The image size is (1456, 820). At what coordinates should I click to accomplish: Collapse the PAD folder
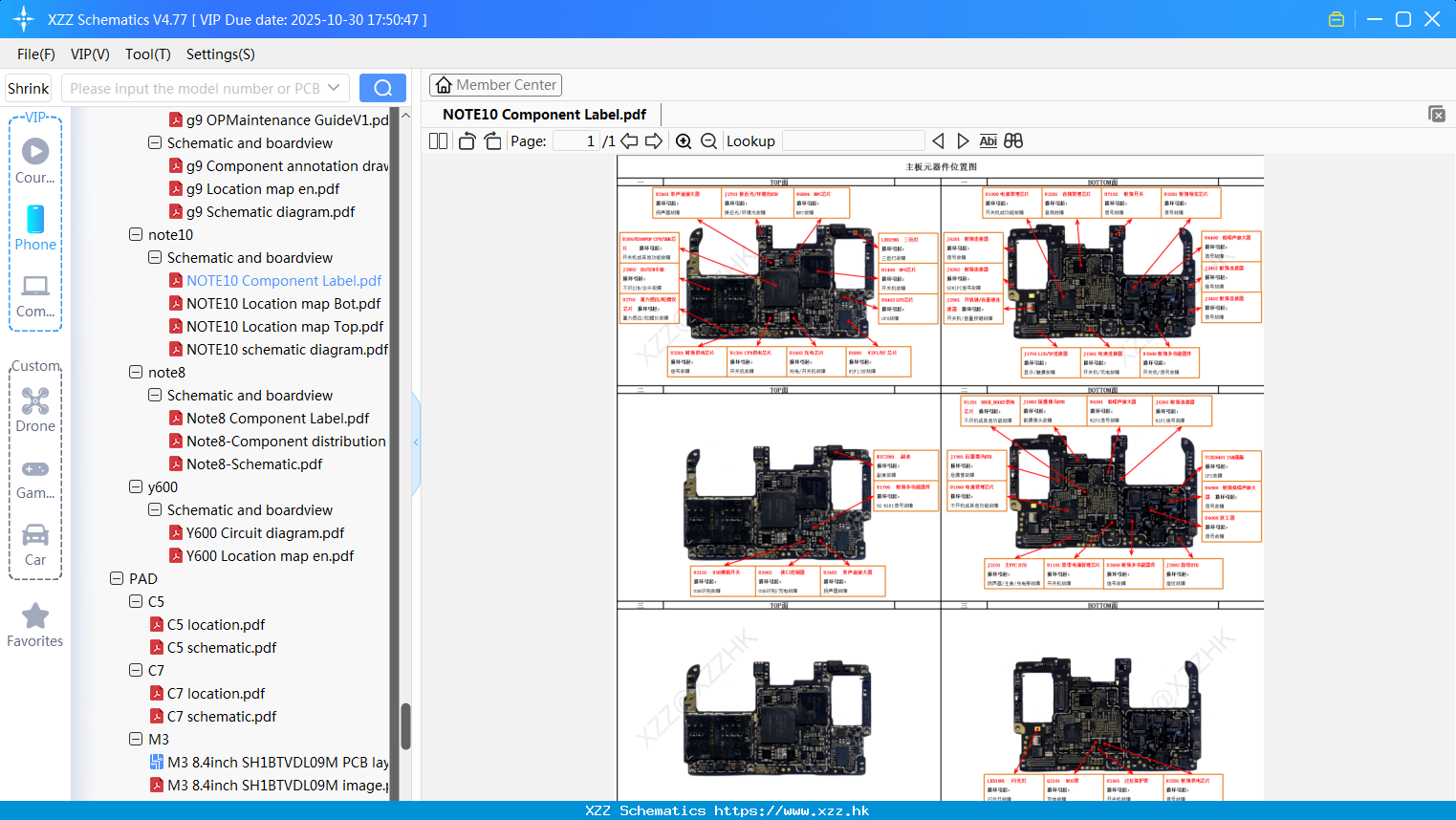[117, 578]
